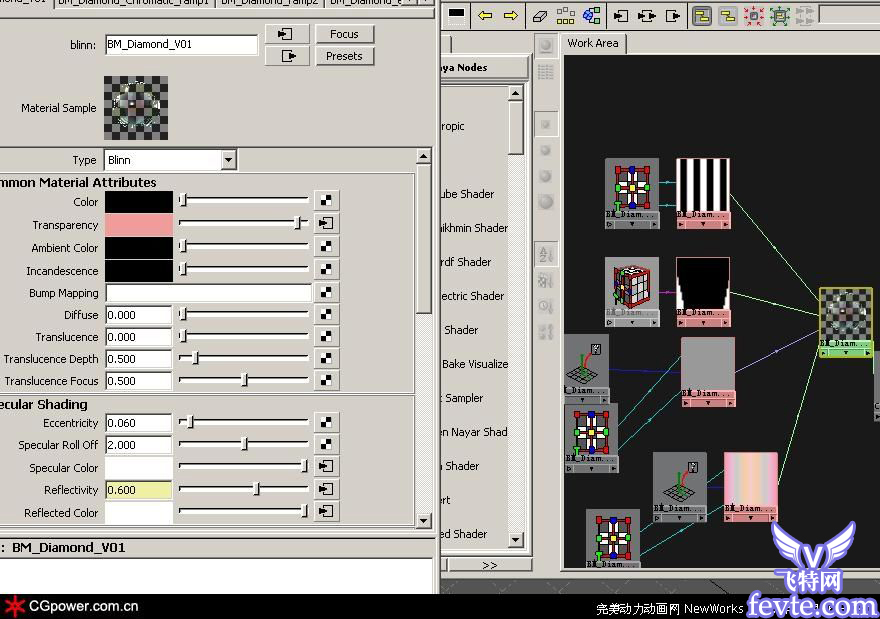Show input connections in Hypershade toolbar

(621, 16)
